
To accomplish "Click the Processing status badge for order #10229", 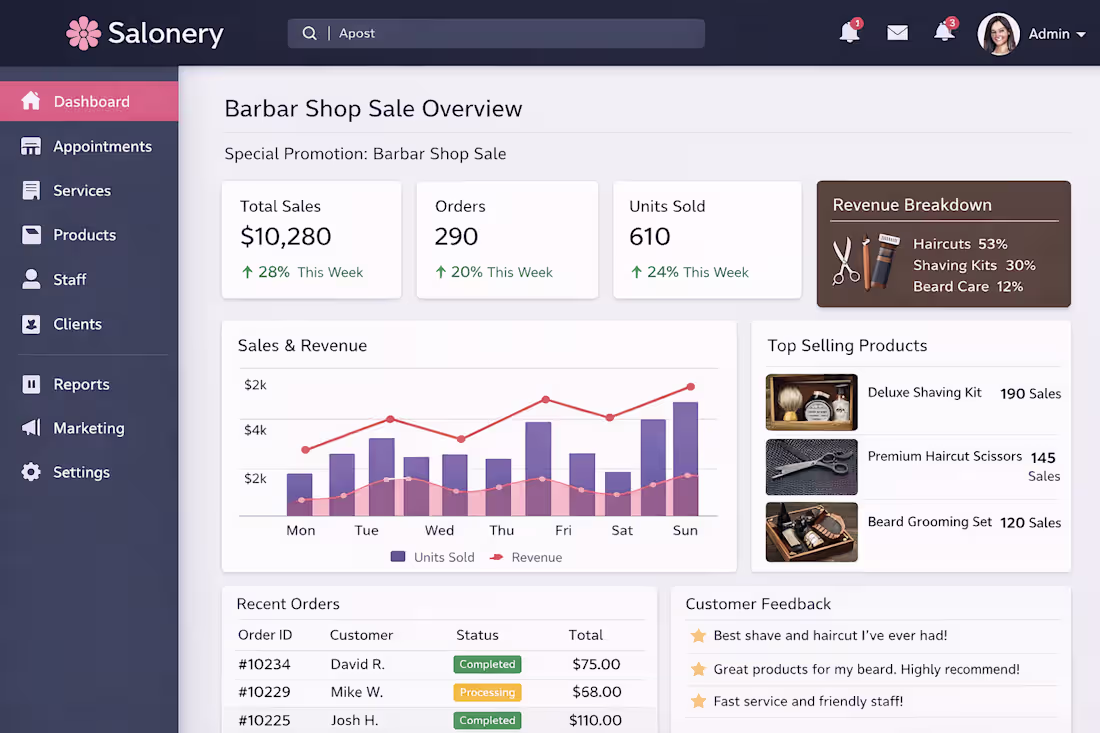I will (x=487, y=692).
